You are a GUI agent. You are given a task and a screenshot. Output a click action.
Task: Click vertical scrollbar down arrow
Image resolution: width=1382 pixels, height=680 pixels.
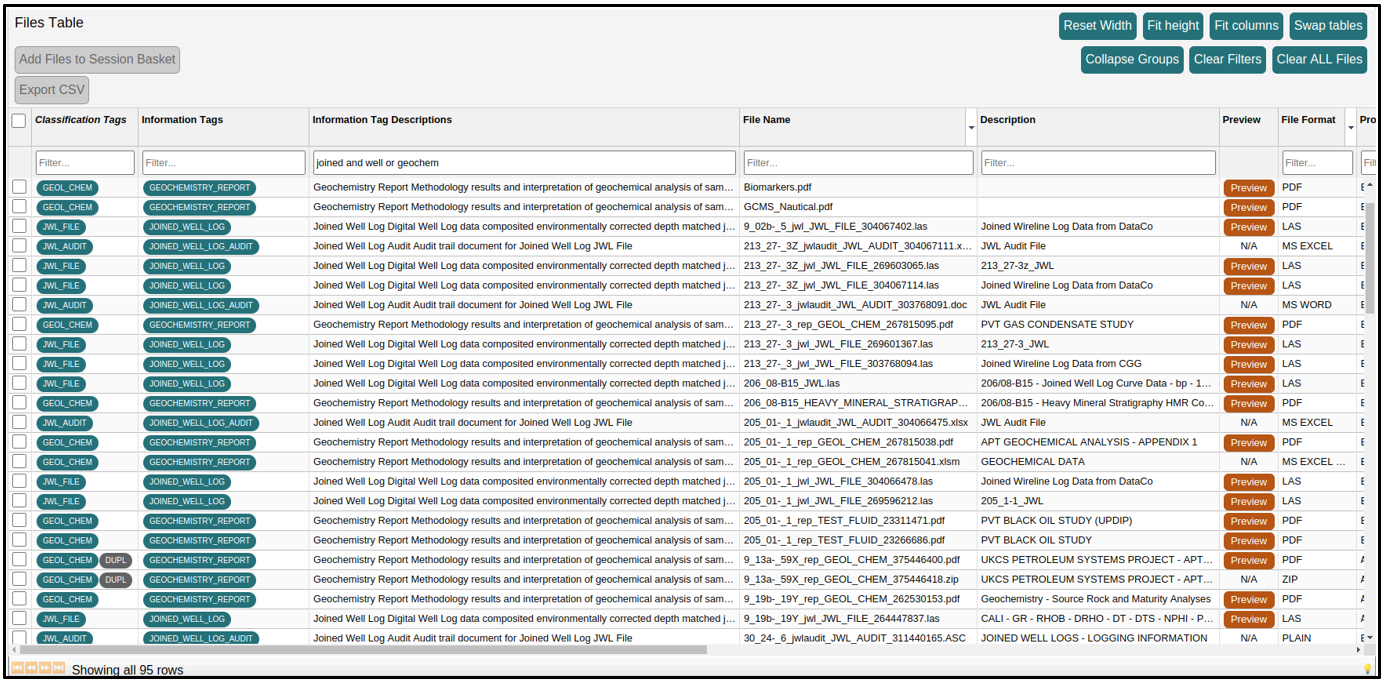click(1370, 637)
